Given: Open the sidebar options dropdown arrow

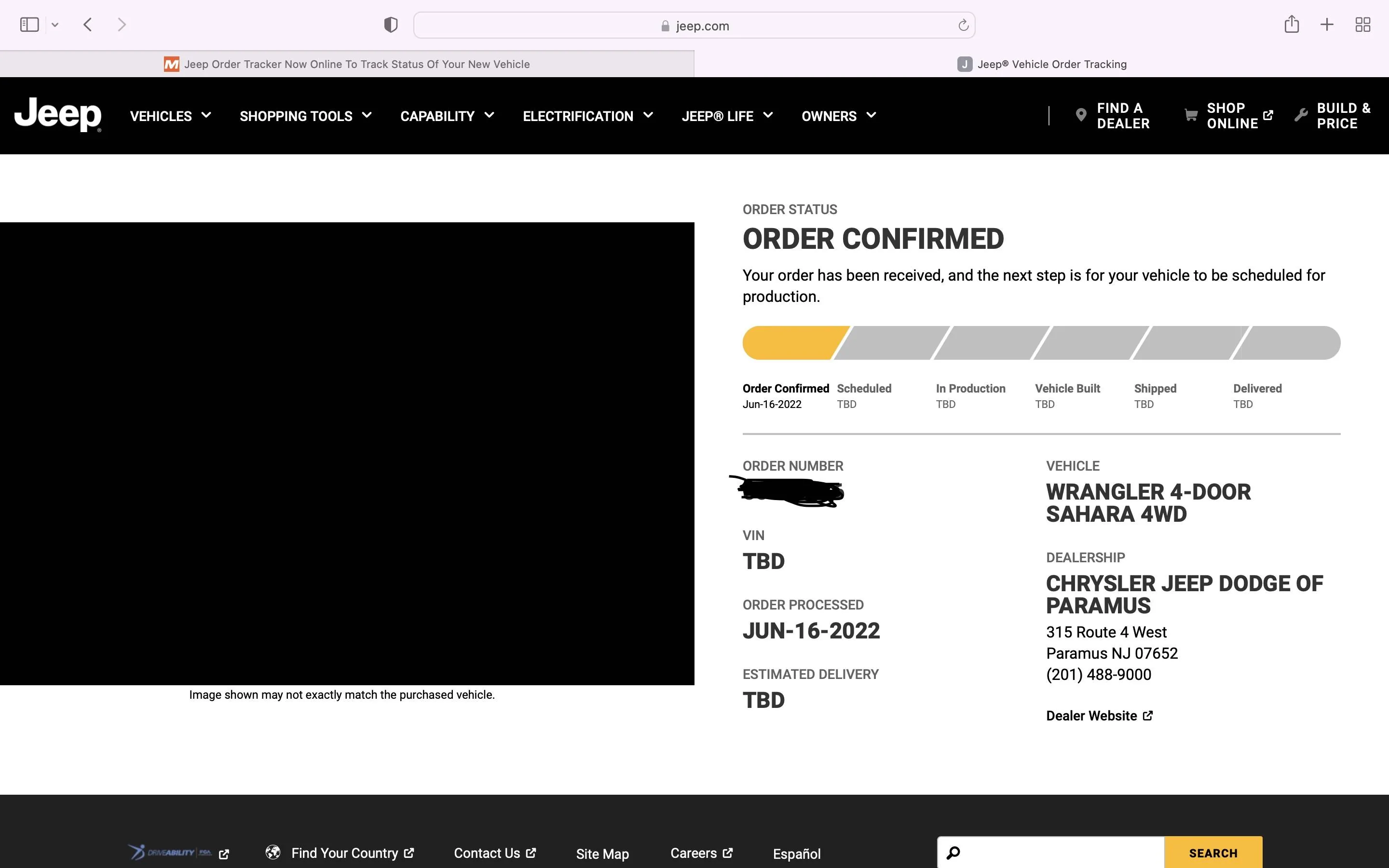Looking at the screenshot, I should pyautogui.click(x=55, y=25).
